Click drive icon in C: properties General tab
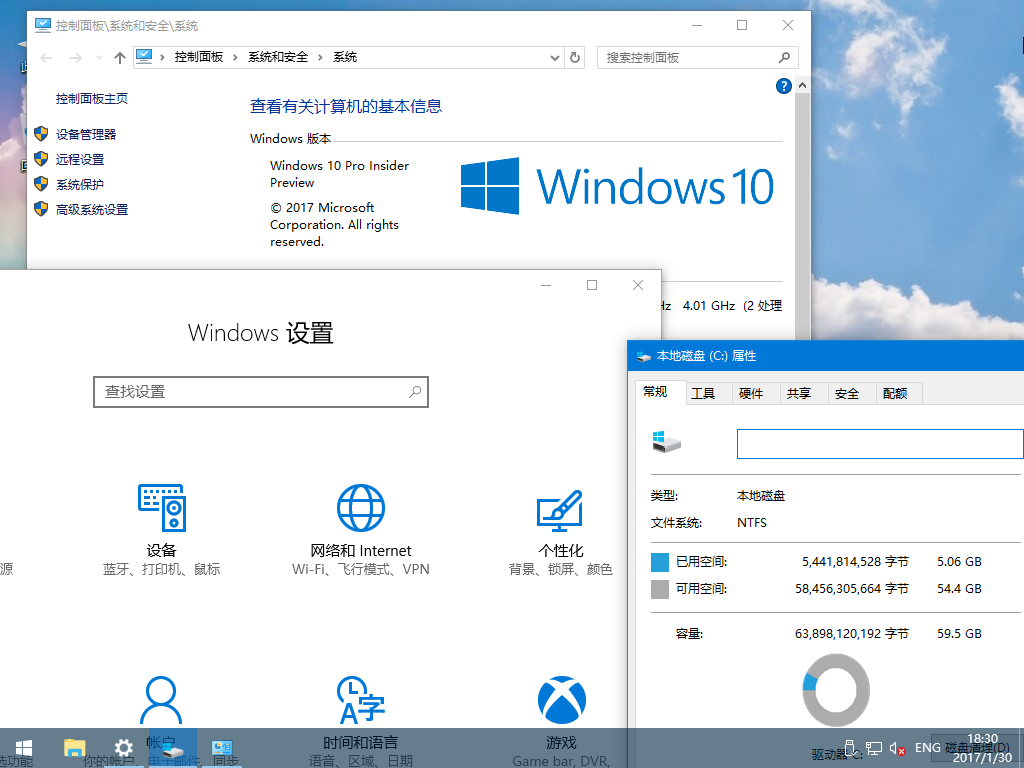Viewport: 1024px width, 768px height. (667, 442)
